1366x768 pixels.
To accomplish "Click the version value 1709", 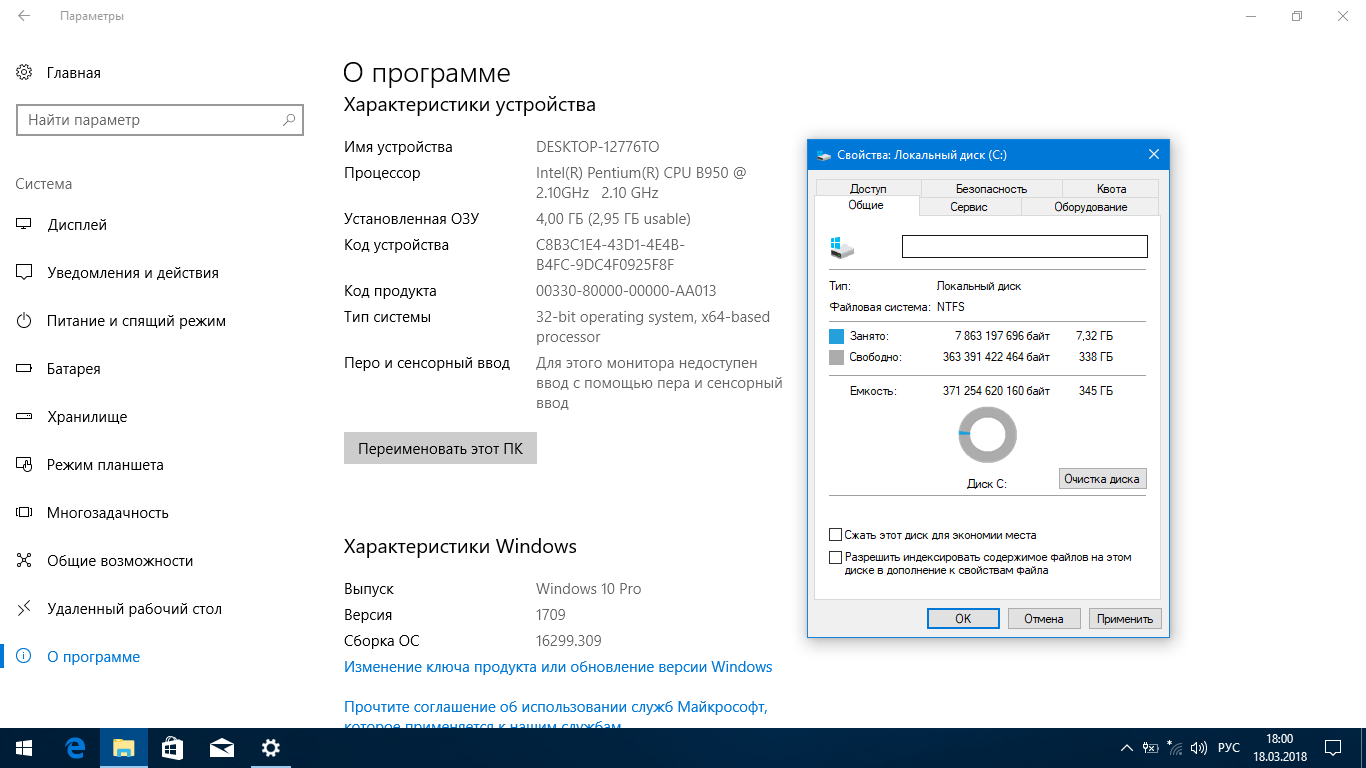I will coord(551,615).
